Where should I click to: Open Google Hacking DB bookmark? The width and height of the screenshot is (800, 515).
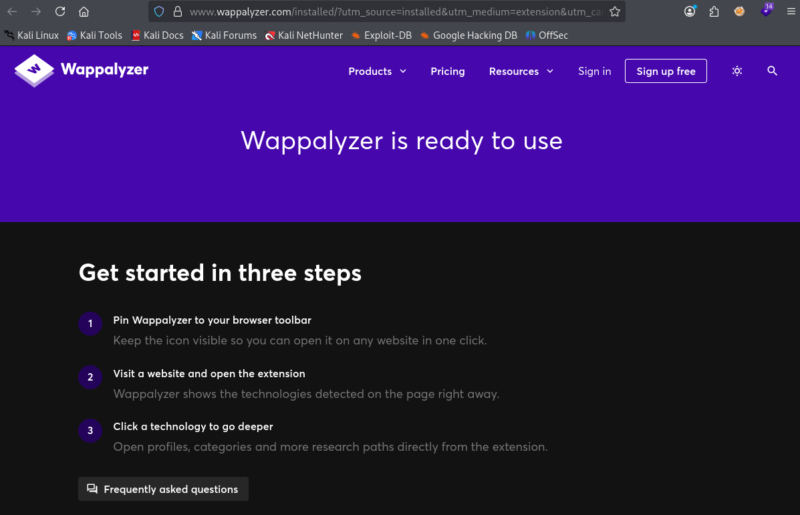click(468, 35)
